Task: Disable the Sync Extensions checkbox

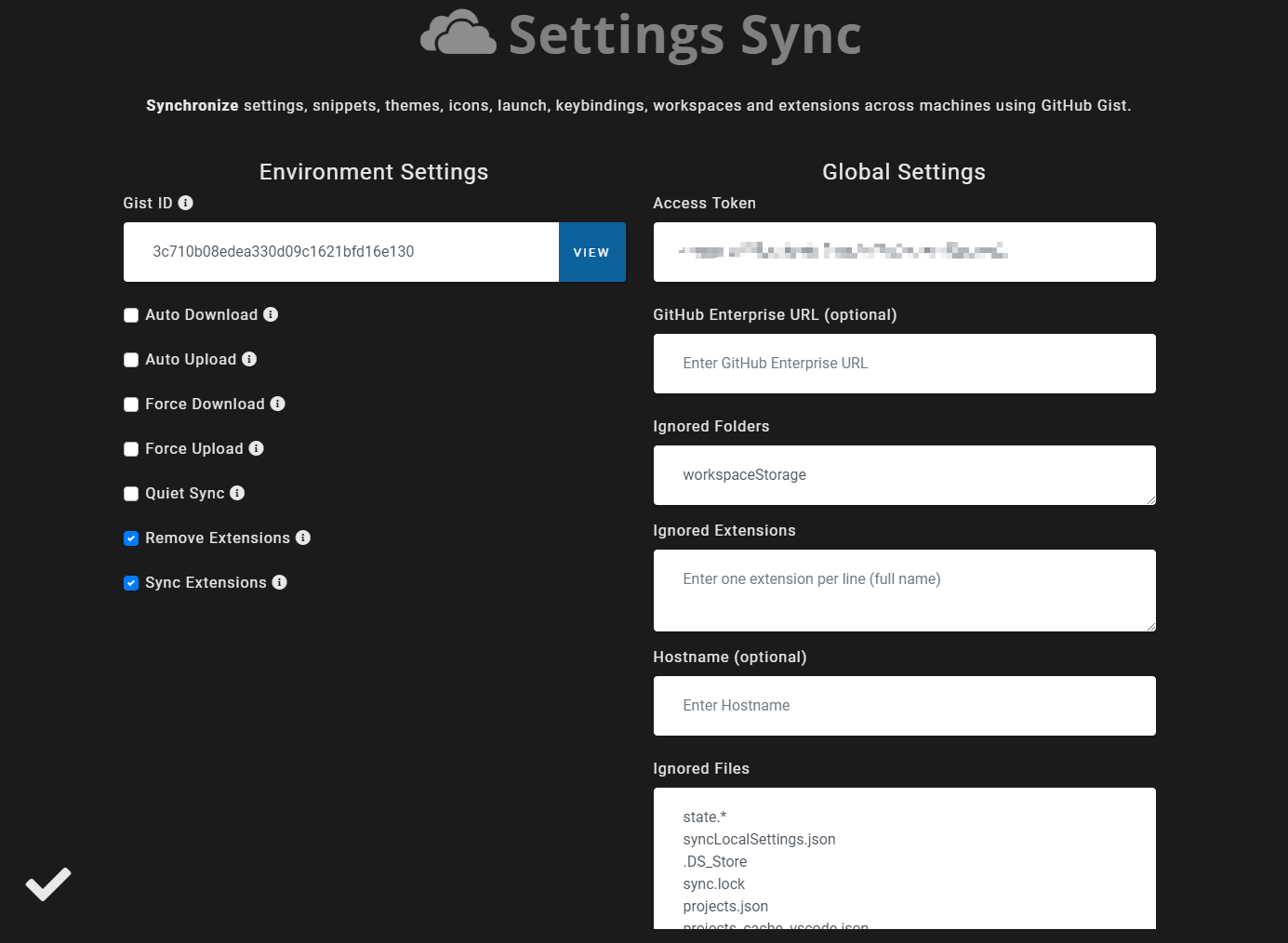Action: click(131, 583)
